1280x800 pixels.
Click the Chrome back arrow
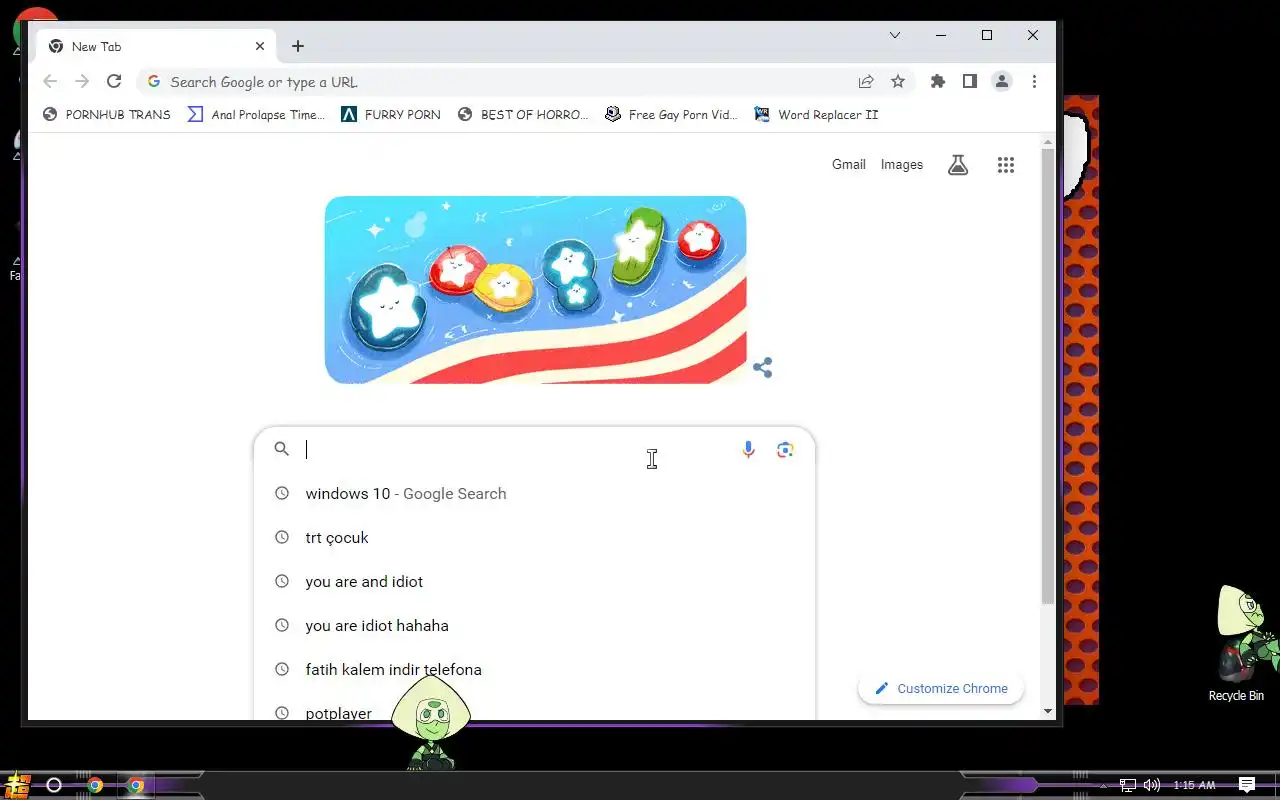(50, 82)
